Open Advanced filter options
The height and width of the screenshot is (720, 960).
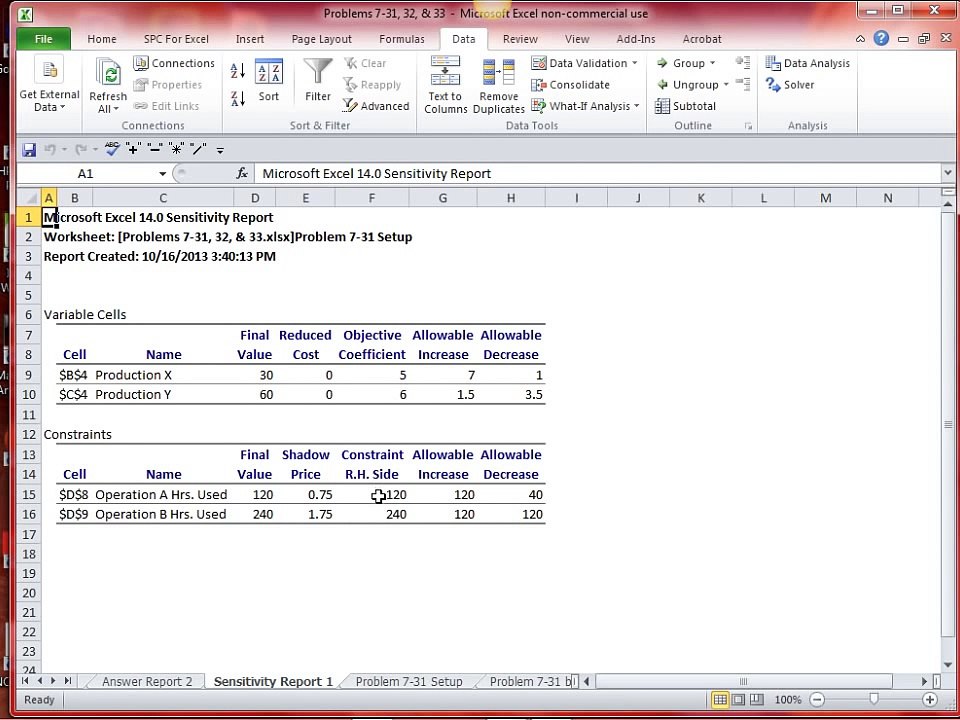pos(376,106)
